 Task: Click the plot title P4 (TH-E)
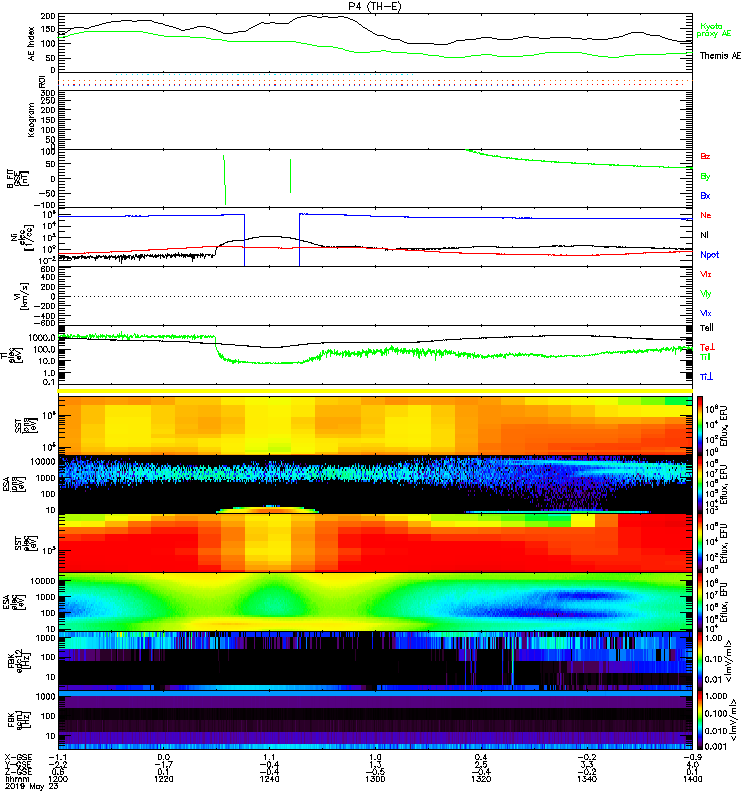pos(375,6)
